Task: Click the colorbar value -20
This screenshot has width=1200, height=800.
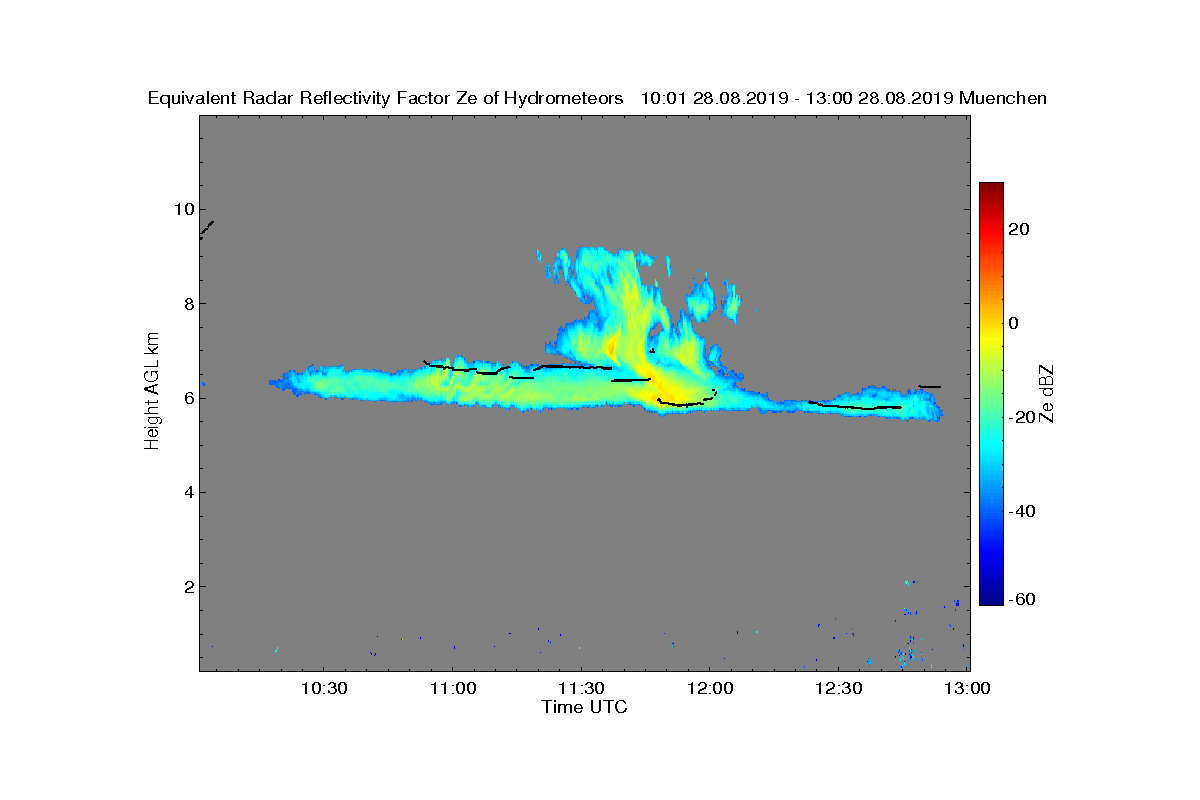Action: pos(1020,417)
